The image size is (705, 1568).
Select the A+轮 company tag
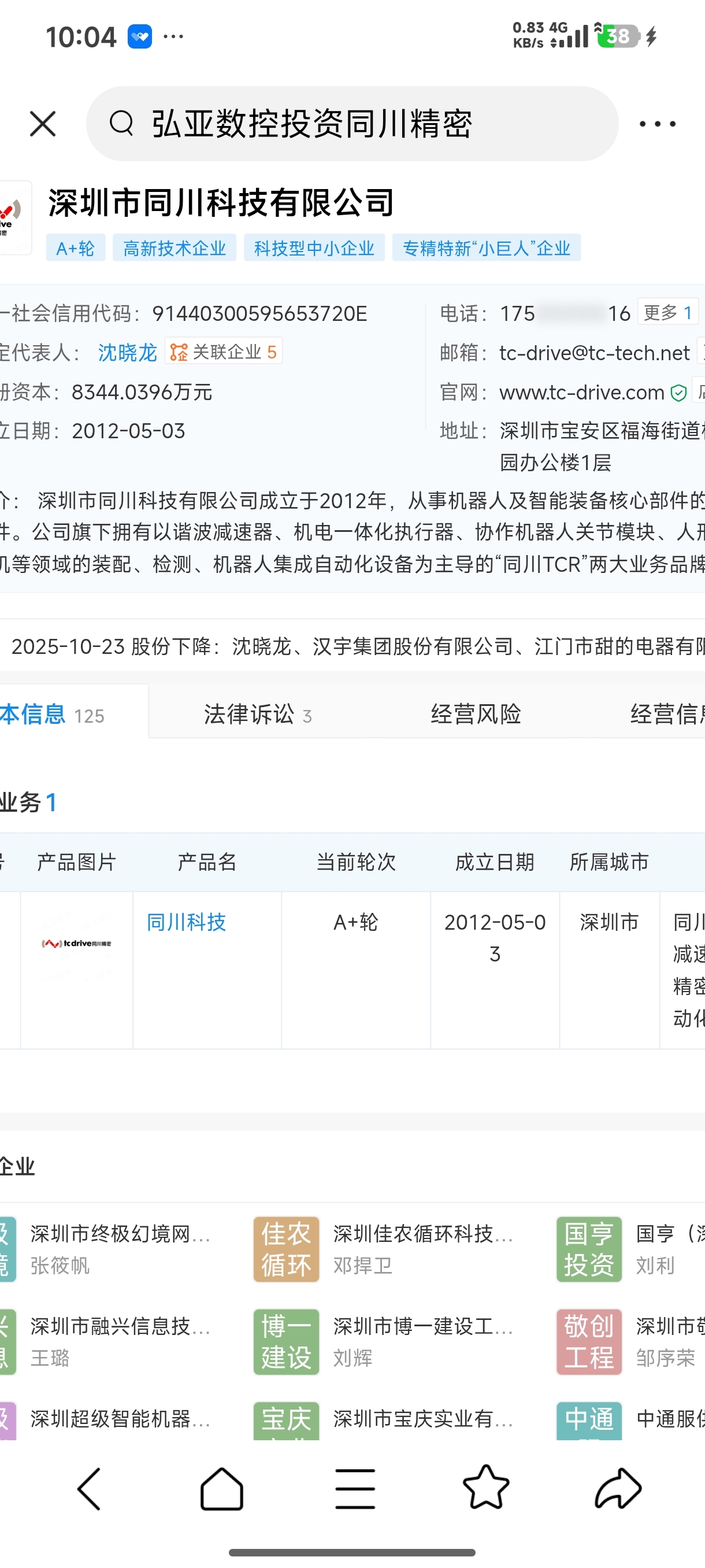pos(76,247)
